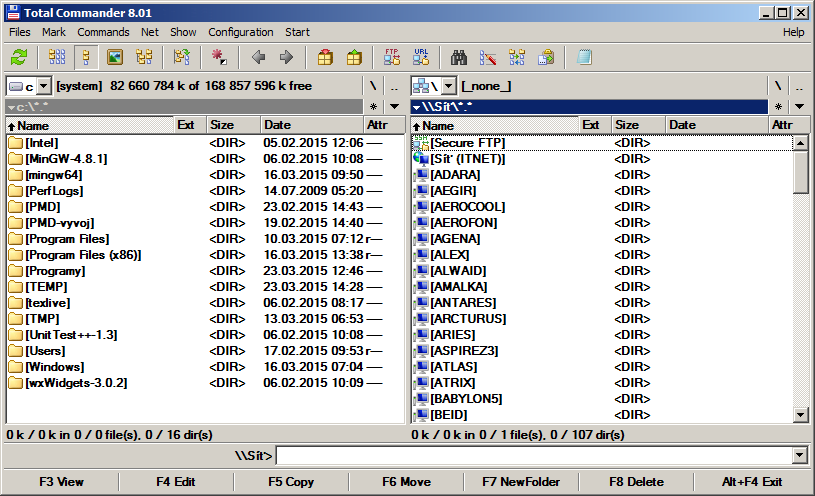Go to root in right panel
815x496 pixels.
(x=778, y=86)
